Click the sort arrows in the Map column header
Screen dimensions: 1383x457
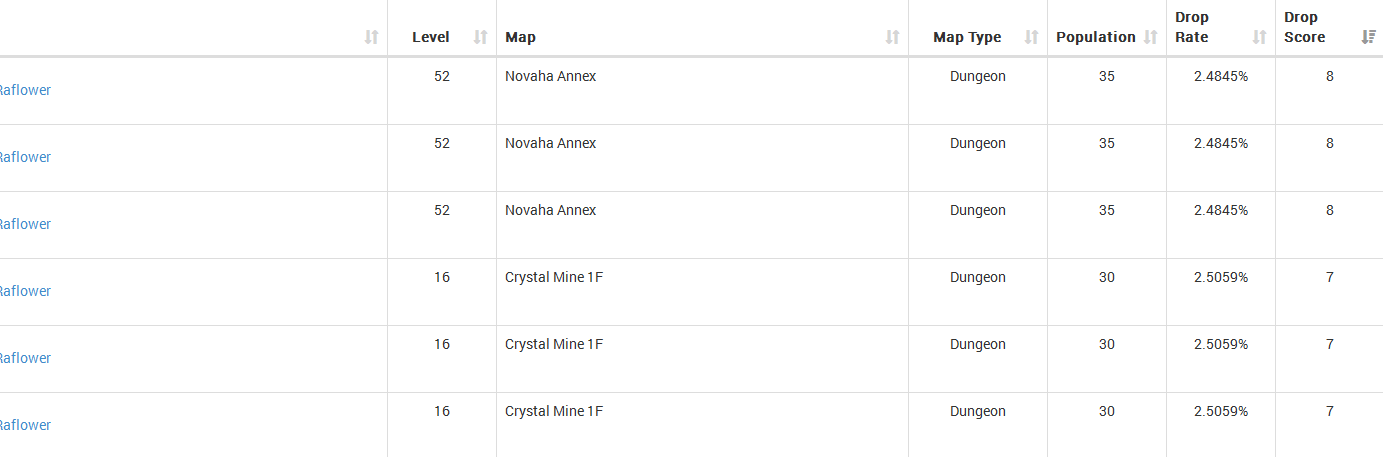(892, 37)
